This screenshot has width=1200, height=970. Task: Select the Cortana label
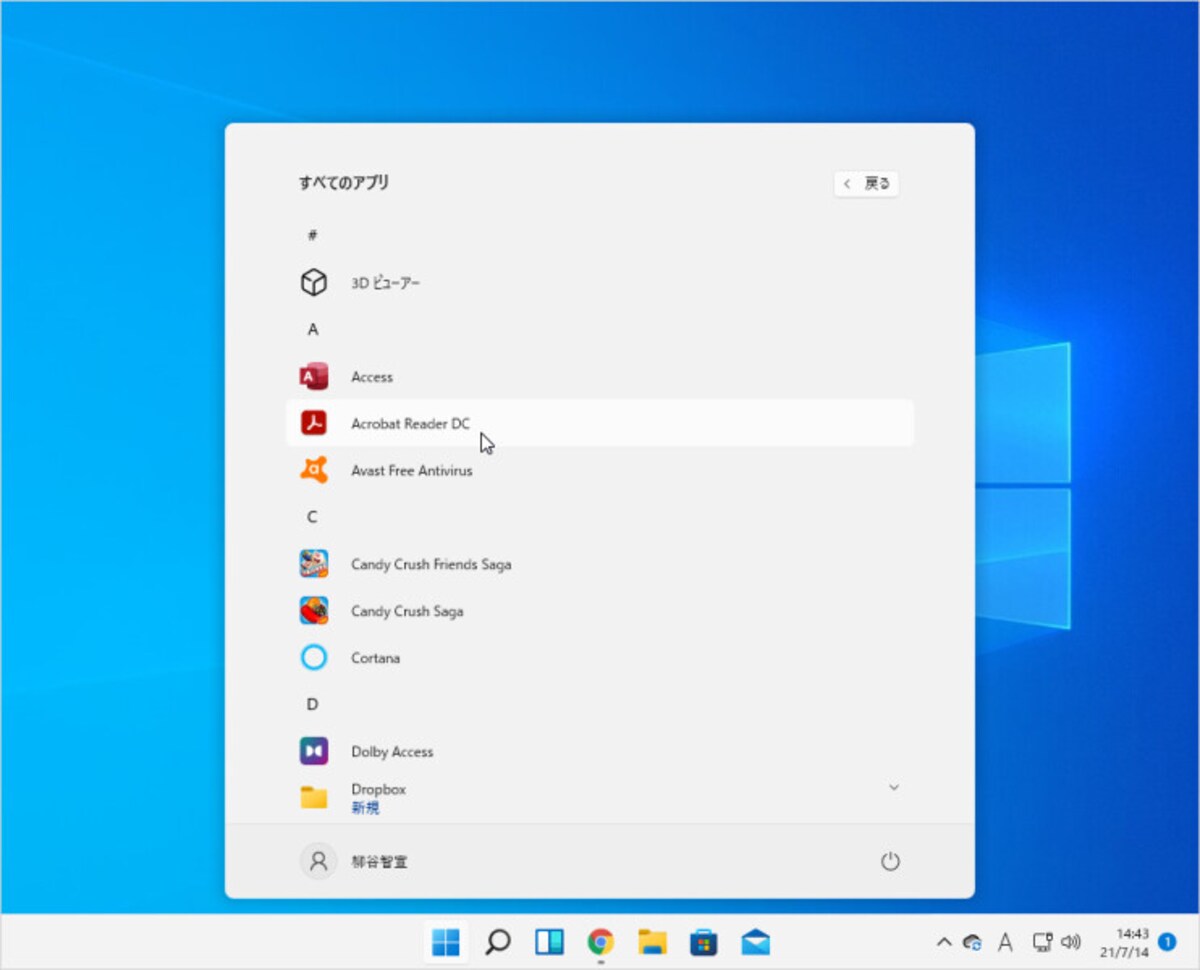click(375, 658)
